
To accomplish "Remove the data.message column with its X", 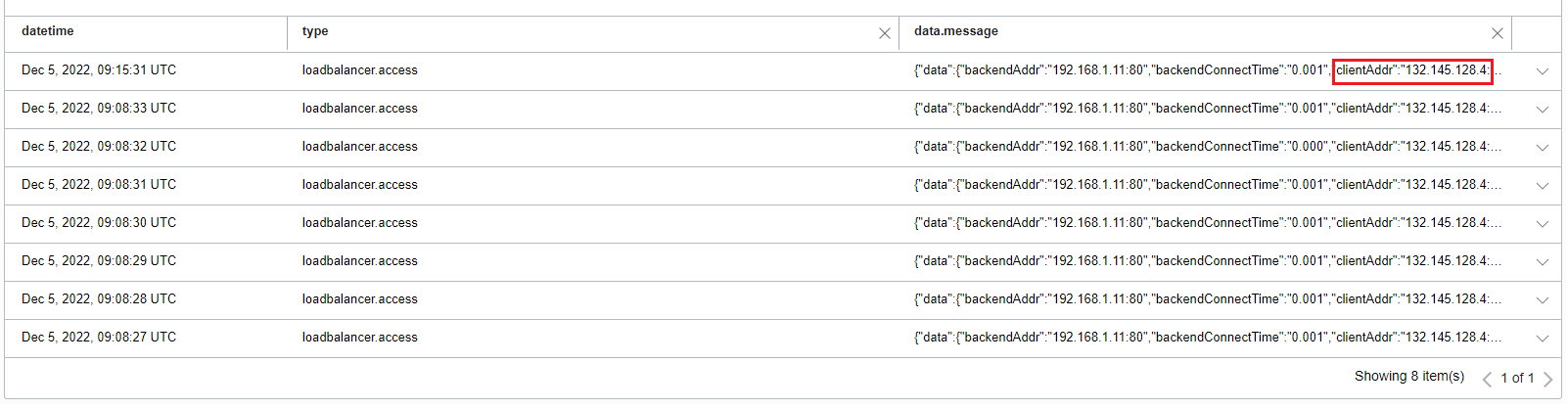I will (1497, 33).
